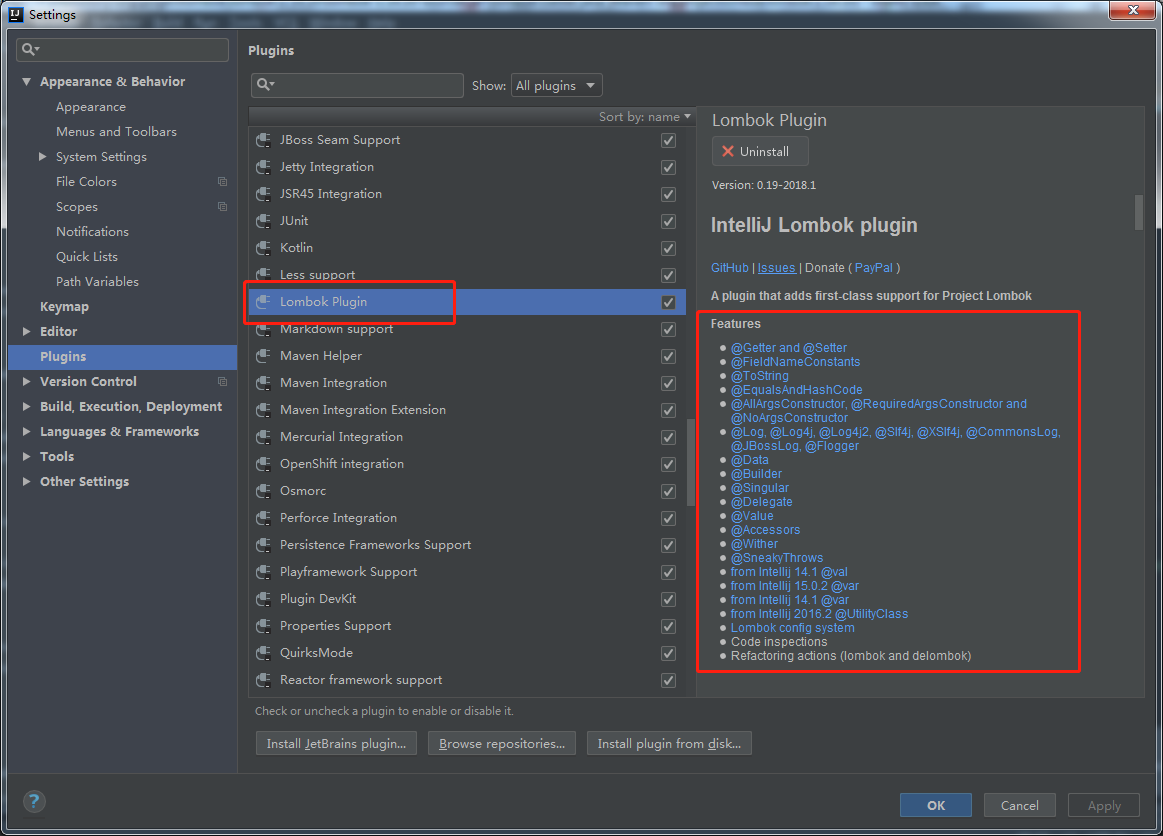Open the @Getter and @Setter feature link

(x=788, y=347)
